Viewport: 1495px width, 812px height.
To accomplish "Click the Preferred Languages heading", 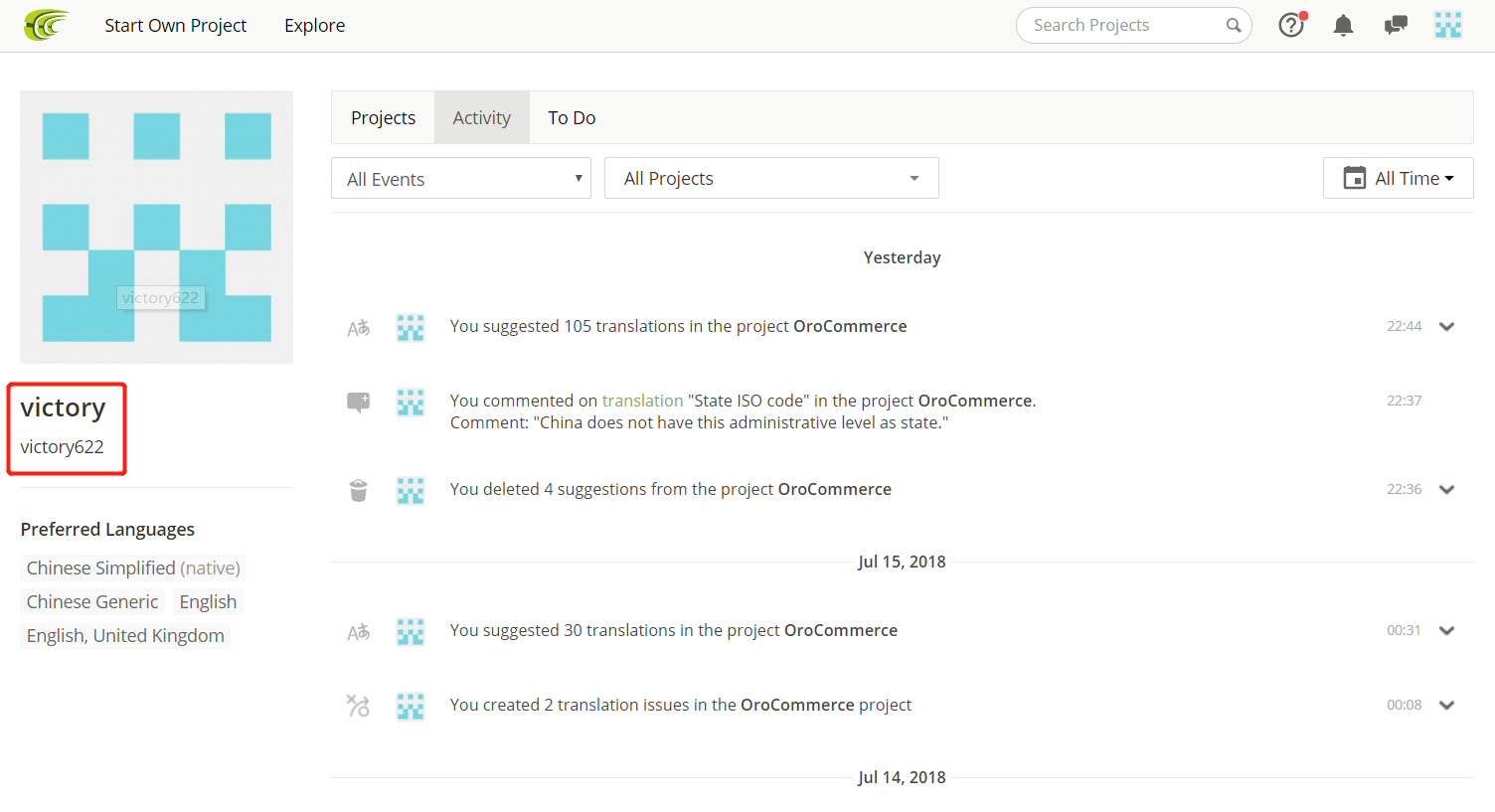I will [107, 530].
